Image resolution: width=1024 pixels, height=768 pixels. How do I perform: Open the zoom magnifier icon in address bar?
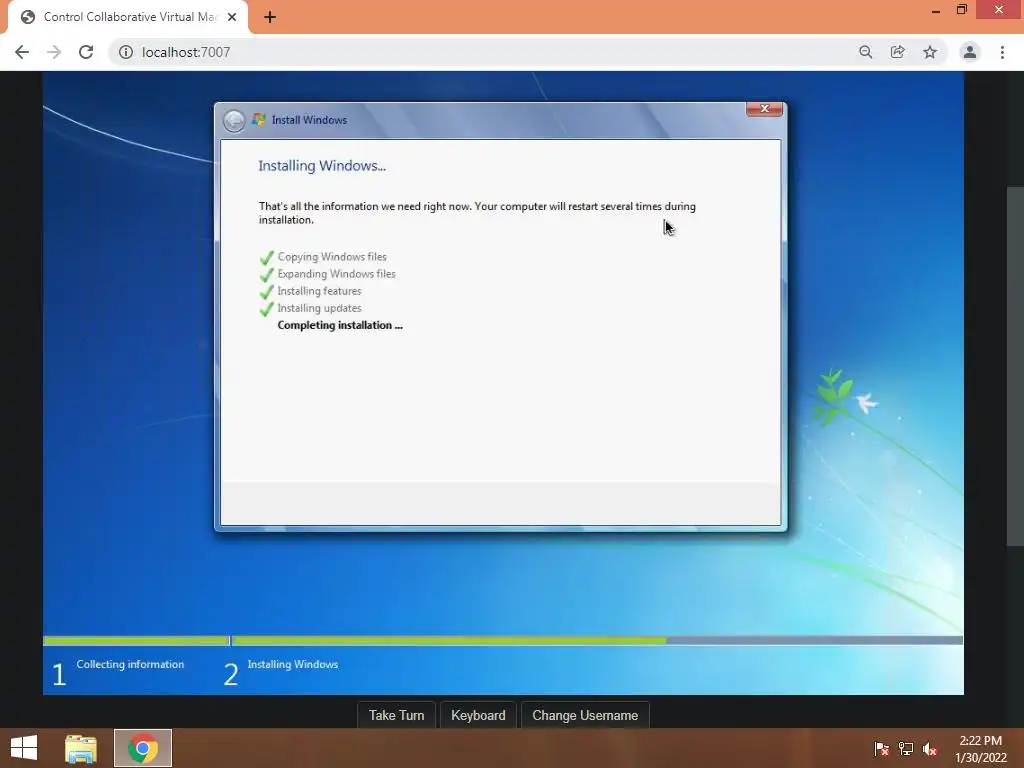[x=865, y=52]
